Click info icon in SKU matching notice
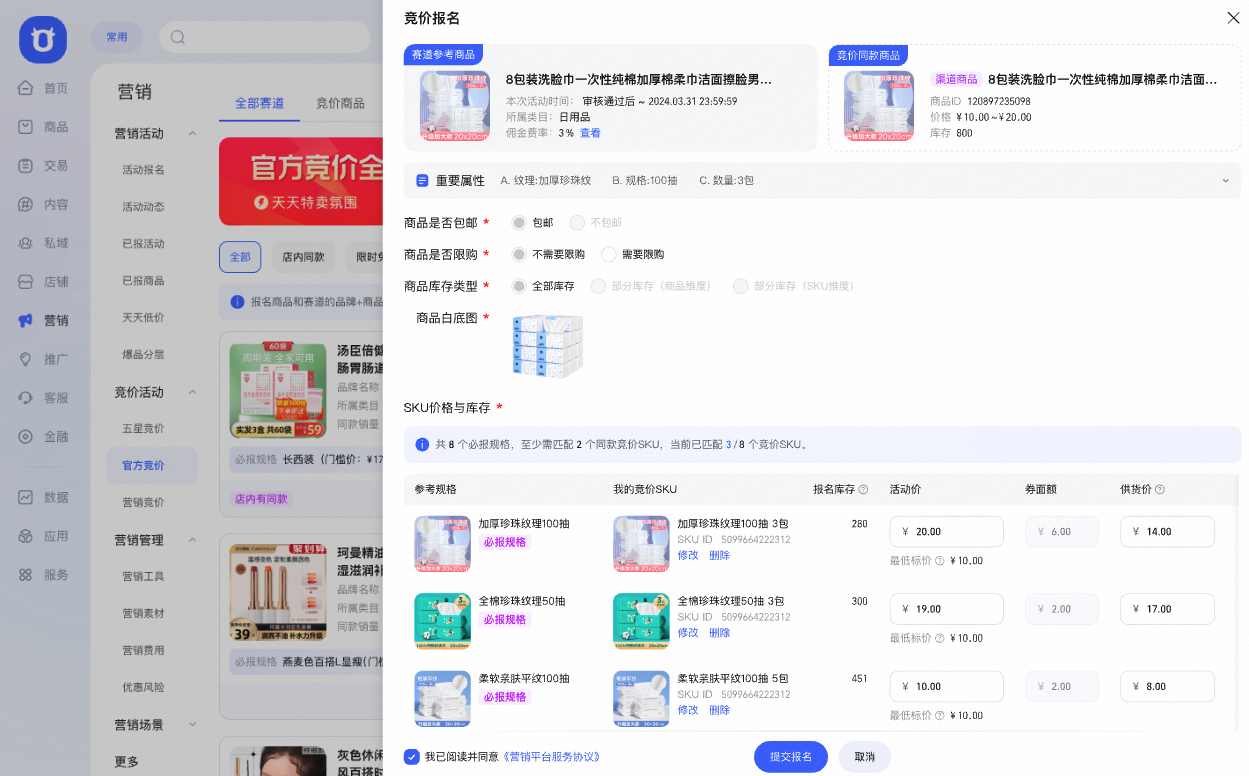Image resolution: width=1249 pixels, height=776 pixels. tap(423, 444)
